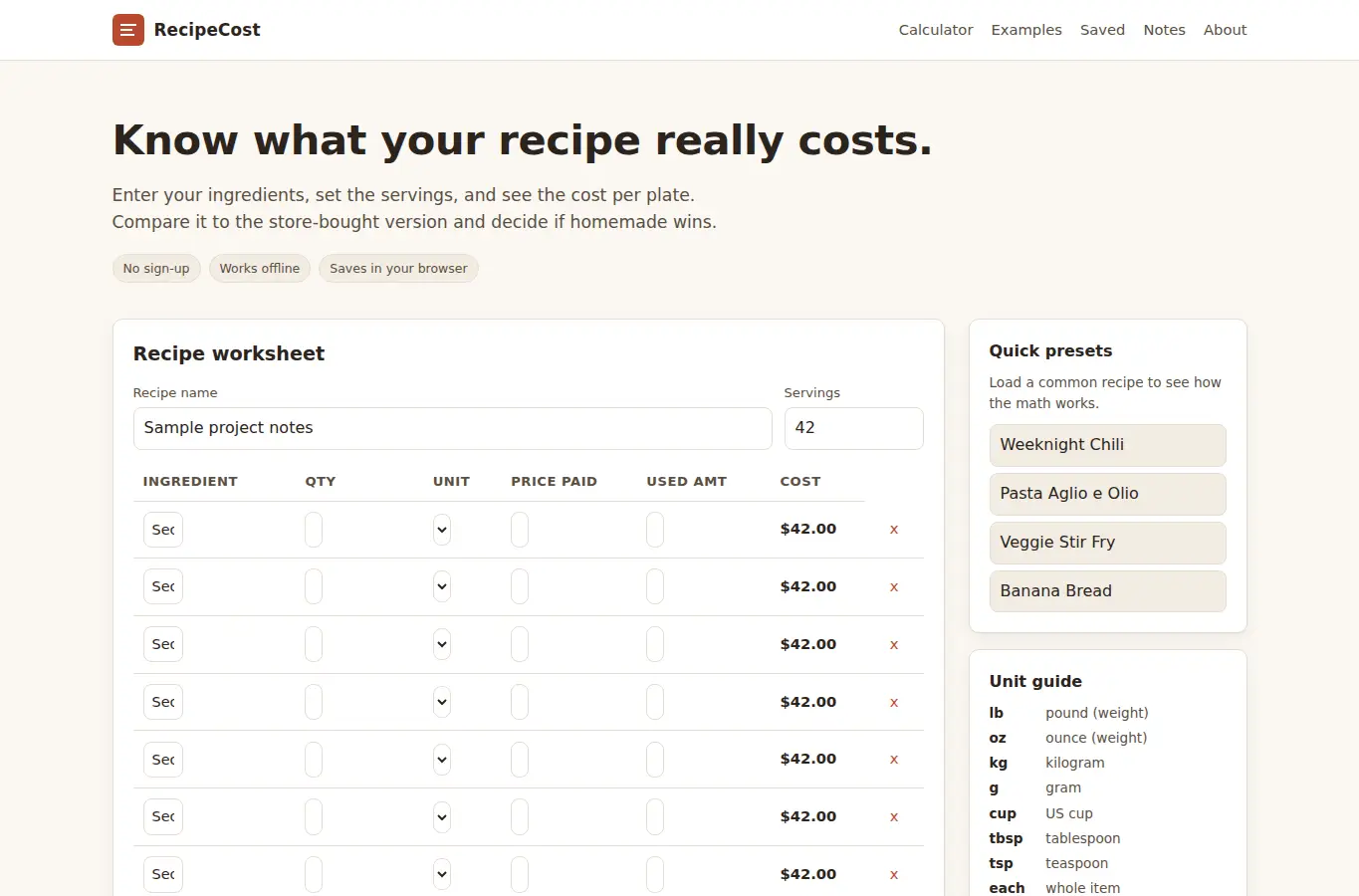This screenshot has height=896, width=1359.
Task: Load the Pasta Aglio e Olio preset
Action: [1107, 494]
